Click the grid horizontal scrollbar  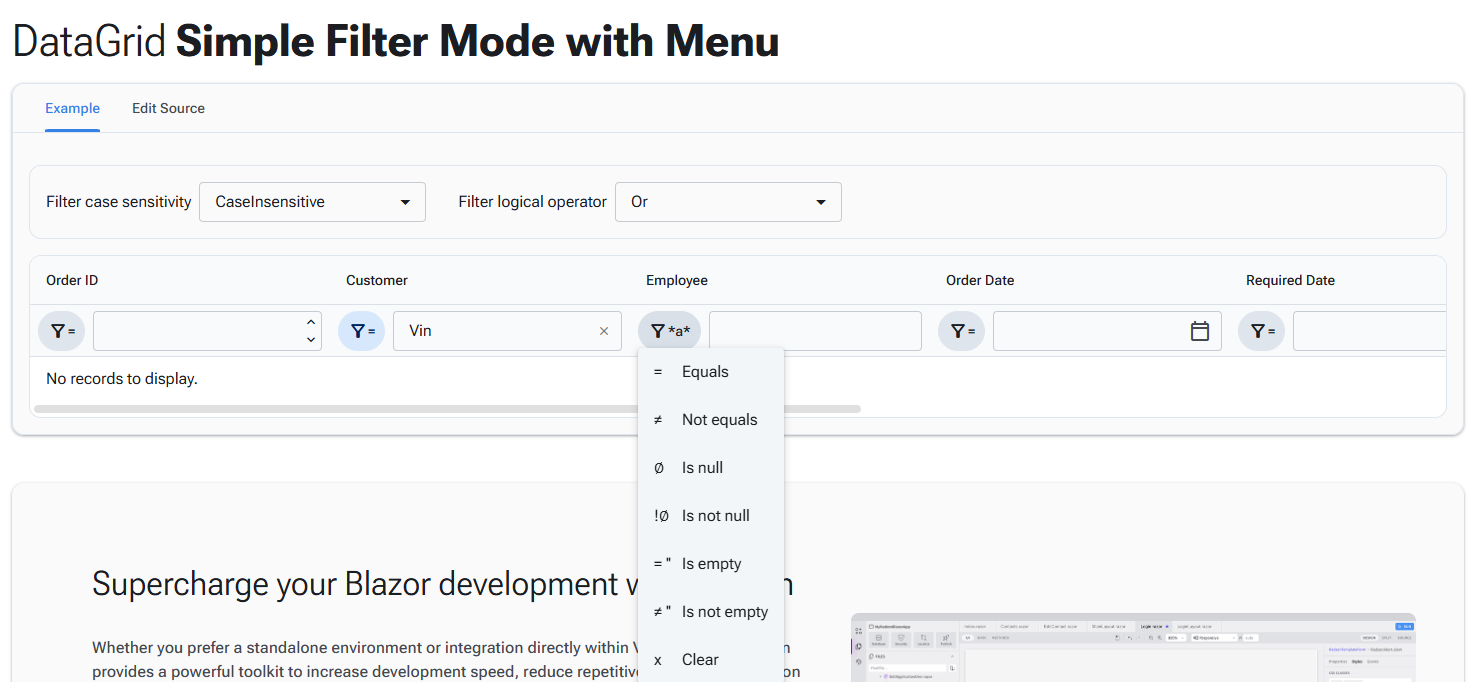(447, 409)
